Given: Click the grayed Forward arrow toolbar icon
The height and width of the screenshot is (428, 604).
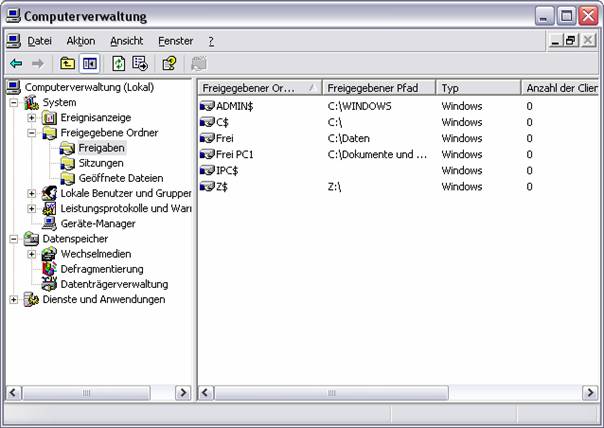Looking at the screenshot, I should (38, 64).
